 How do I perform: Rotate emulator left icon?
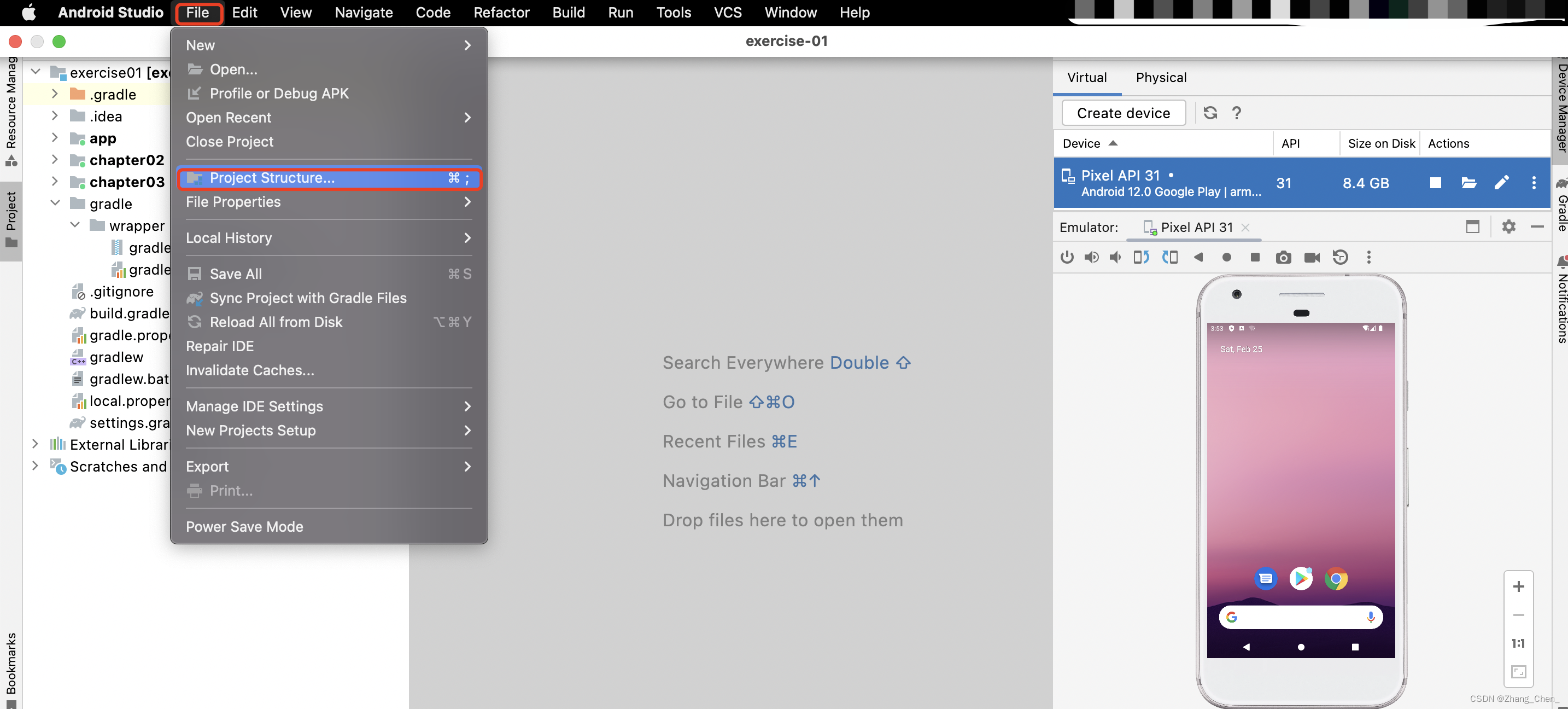point(1142,258)
